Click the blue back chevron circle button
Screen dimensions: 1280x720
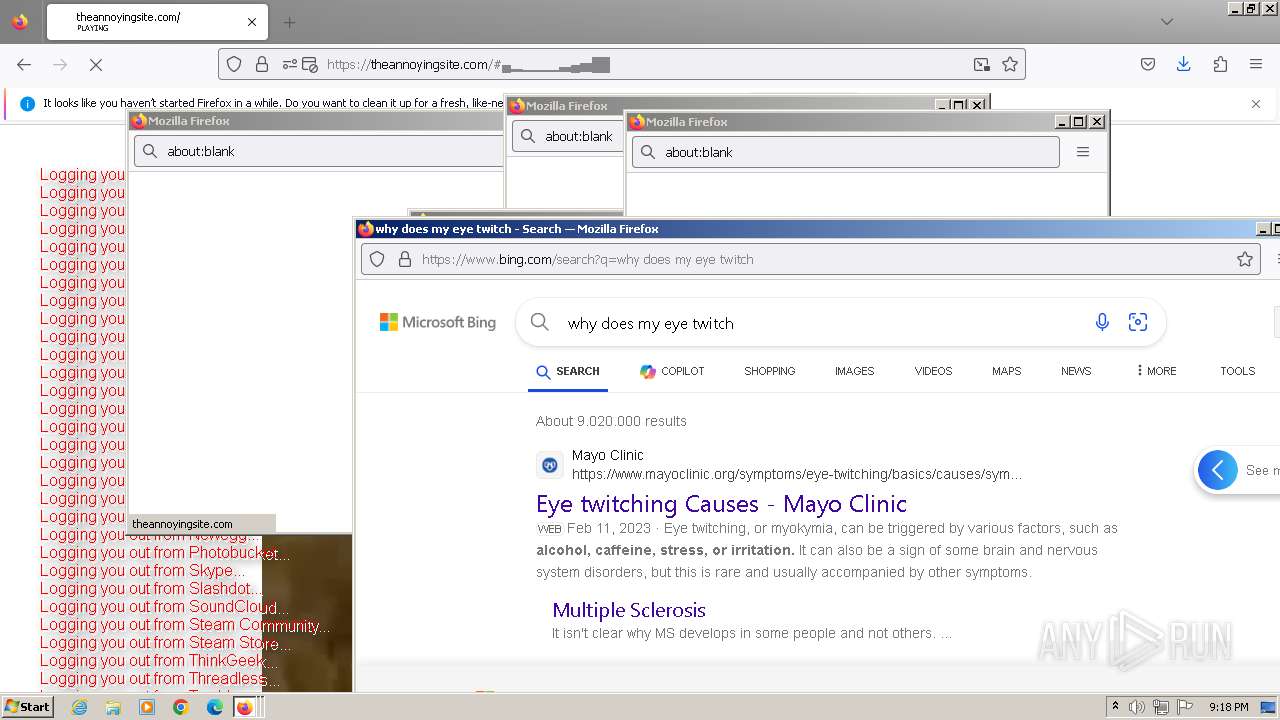click(1218, 470)
